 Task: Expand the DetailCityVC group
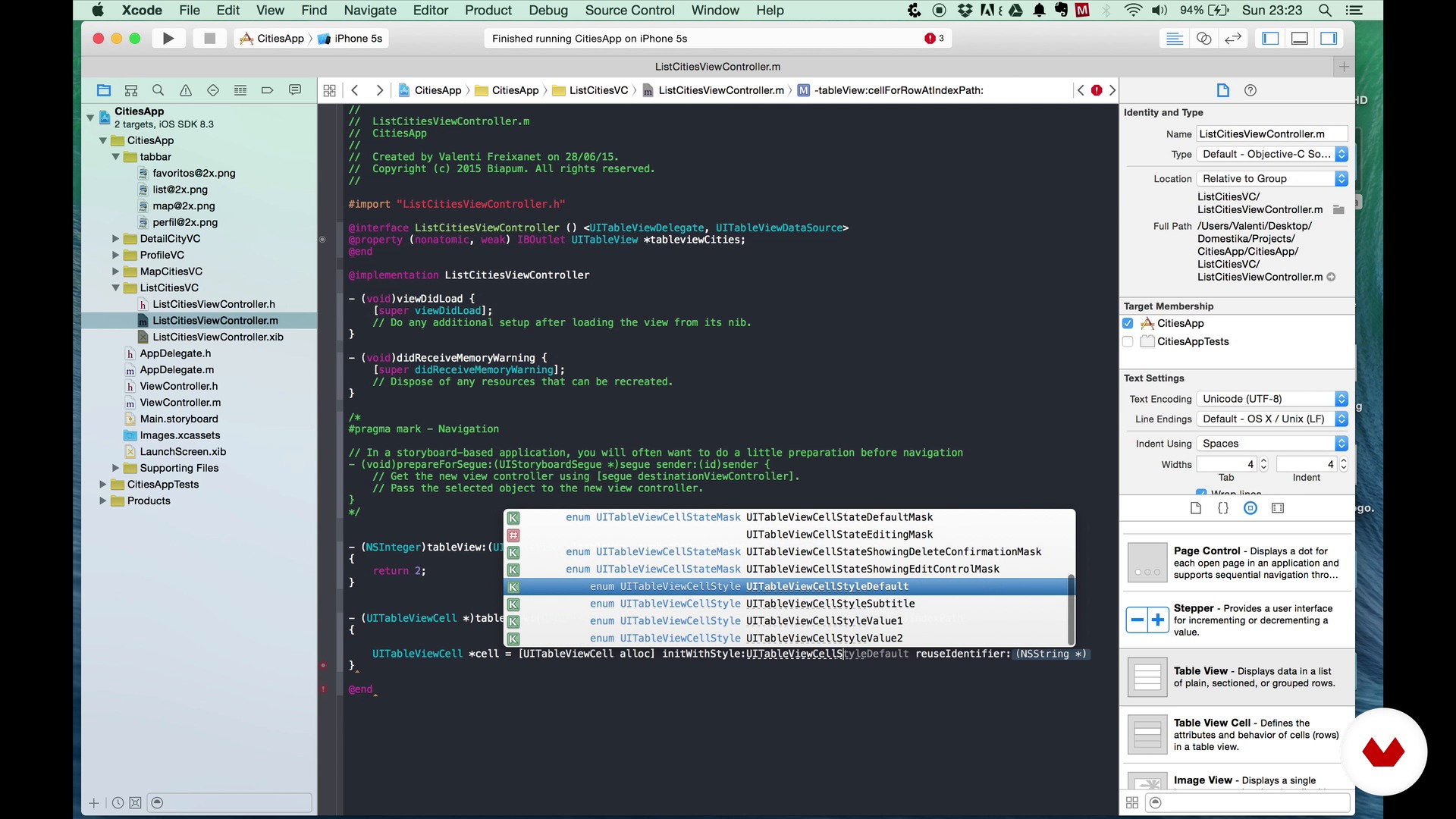(x=116, y=239)
